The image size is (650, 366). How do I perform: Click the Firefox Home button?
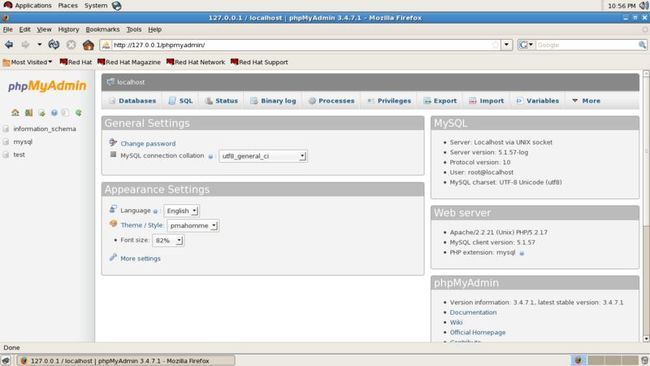(x=88, y=44)
